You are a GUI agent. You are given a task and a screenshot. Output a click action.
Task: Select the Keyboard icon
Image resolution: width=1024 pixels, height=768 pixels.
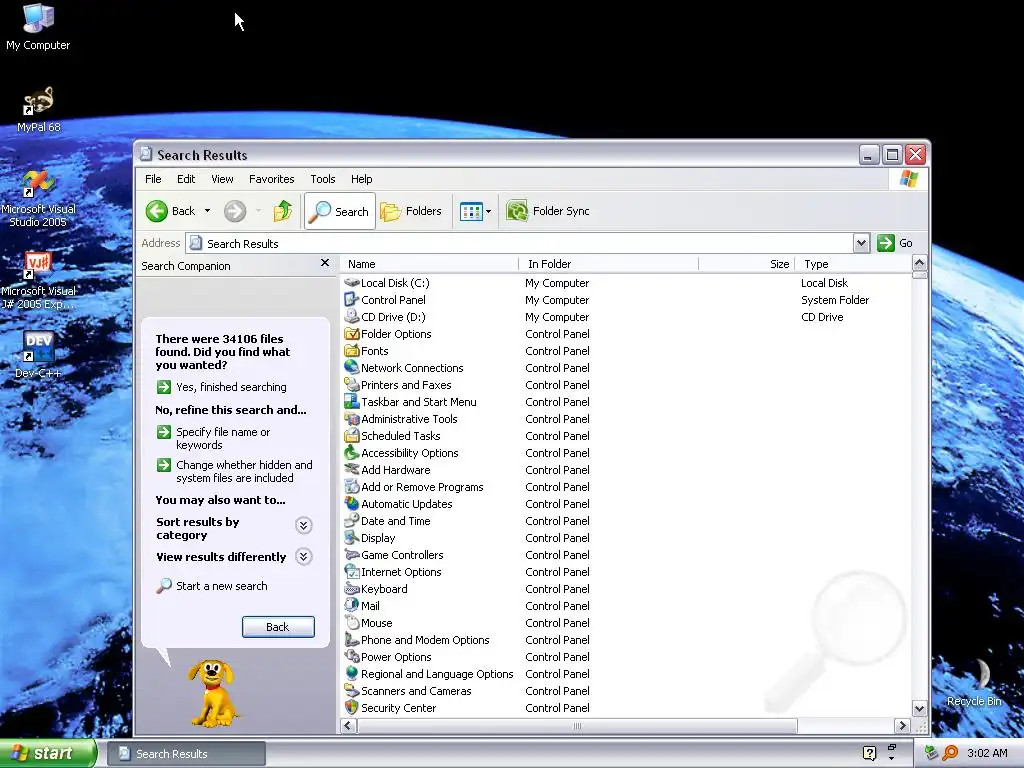pyautogui.click(x=352, y=588)
